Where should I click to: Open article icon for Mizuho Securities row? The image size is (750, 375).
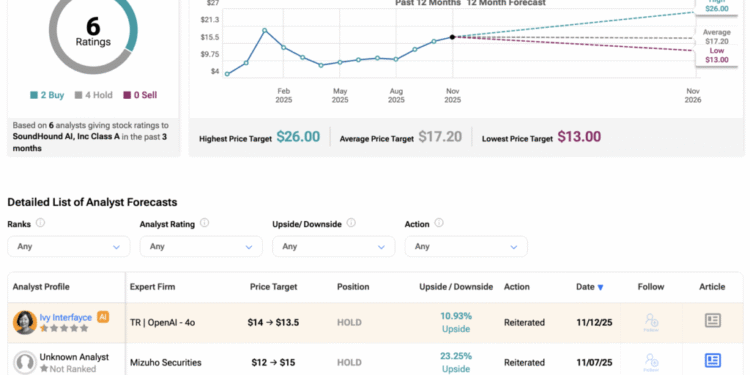[x=713, y=360]
